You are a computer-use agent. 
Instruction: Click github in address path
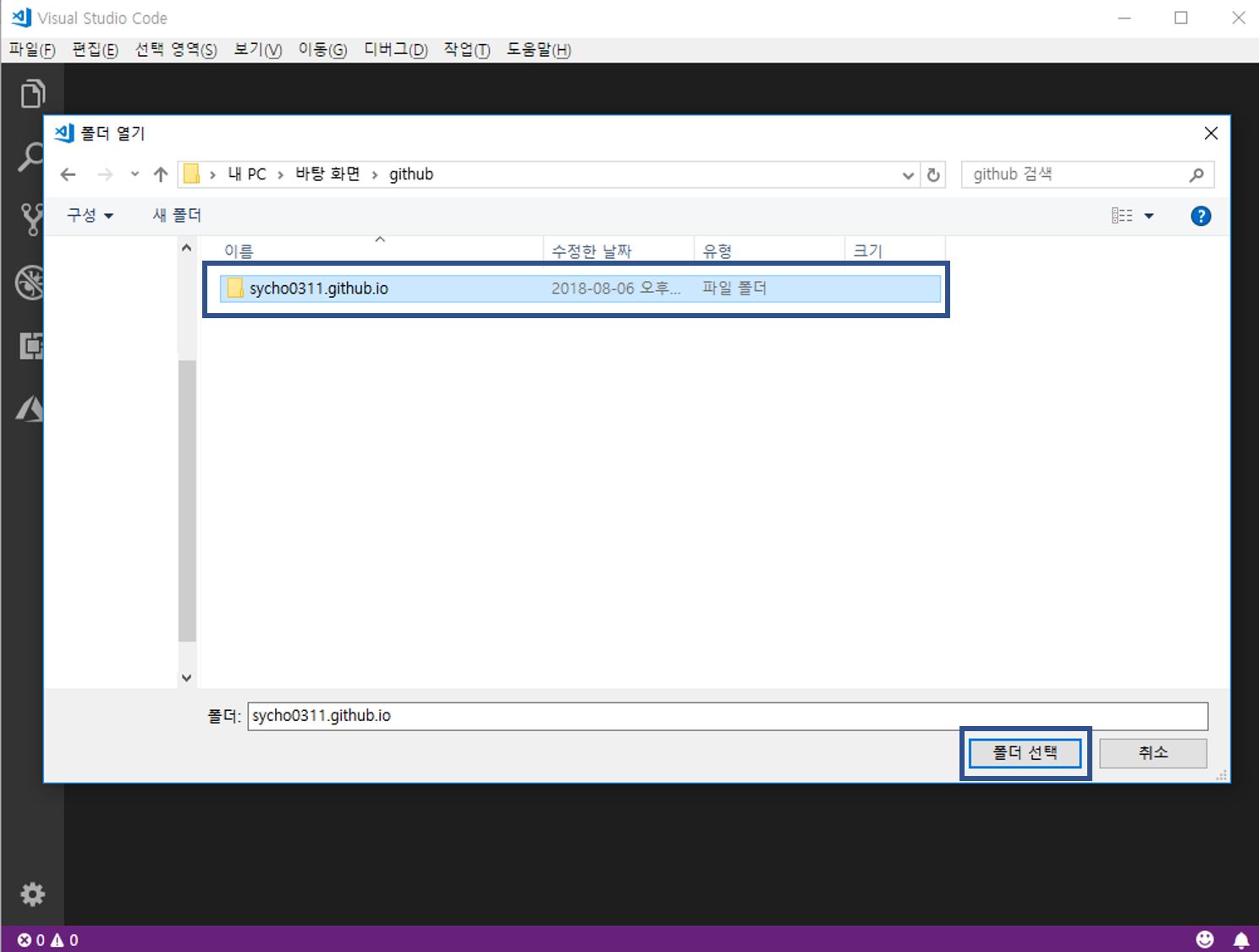point(411,174)
